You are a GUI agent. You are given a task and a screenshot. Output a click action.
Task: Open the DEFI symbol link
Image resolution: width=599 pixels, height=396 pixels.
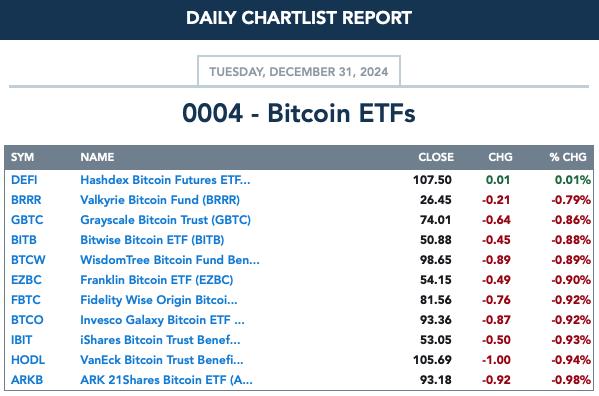point(24,180)
